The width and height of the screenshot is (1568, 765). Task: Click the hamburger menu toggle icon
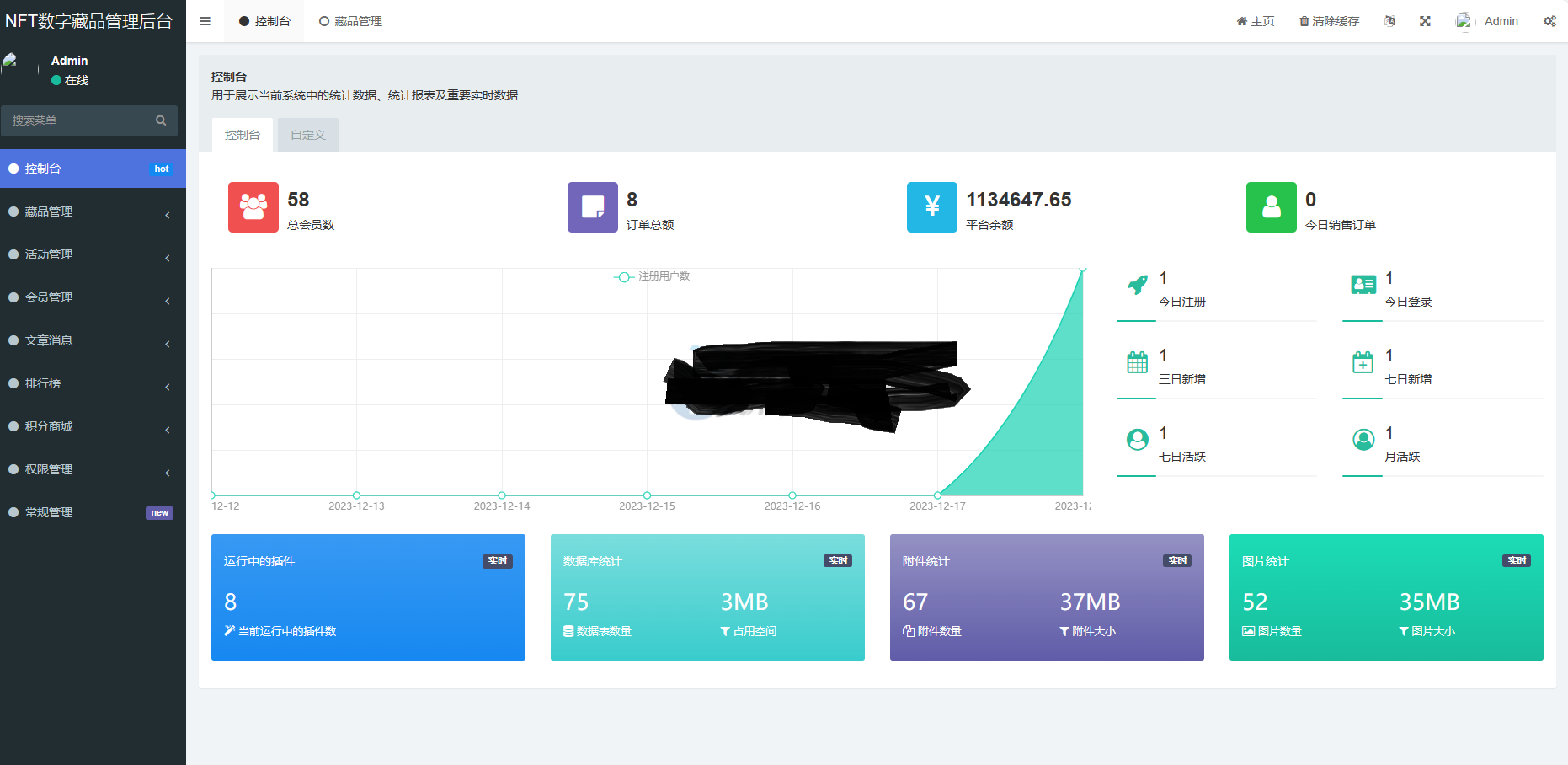[x=205, y=21]
